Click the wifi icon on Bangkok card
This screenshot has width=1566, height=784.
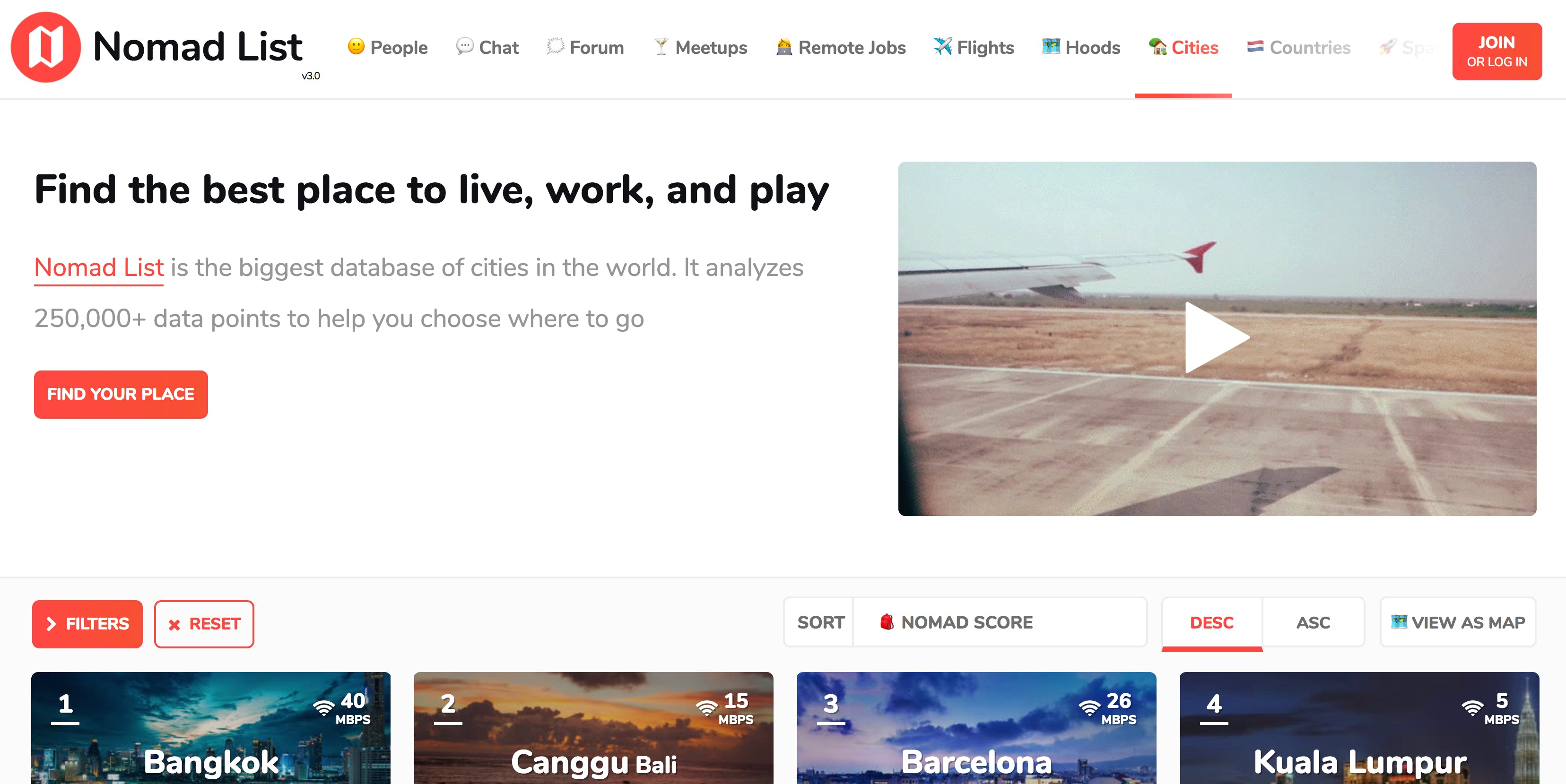coord(323,707)
